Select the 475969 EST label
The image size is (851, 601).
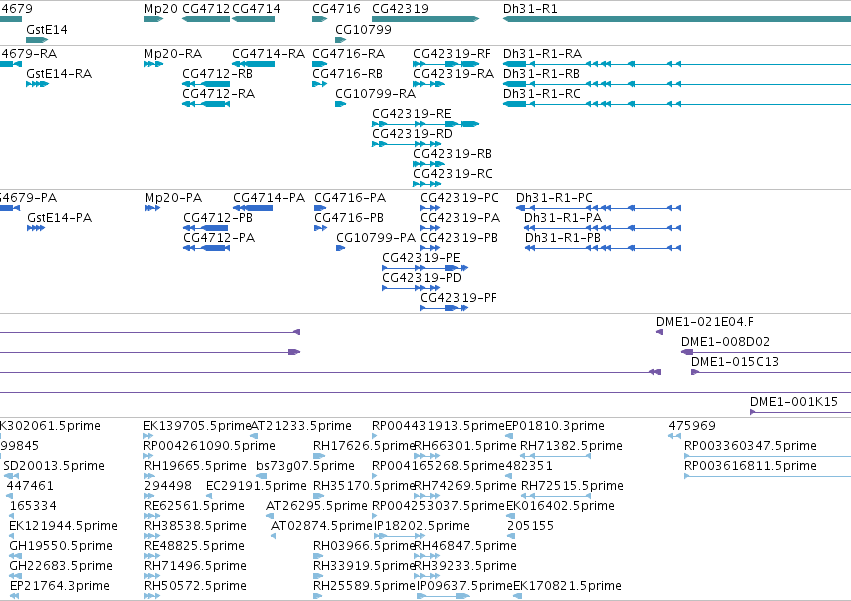tap(692, 426)
